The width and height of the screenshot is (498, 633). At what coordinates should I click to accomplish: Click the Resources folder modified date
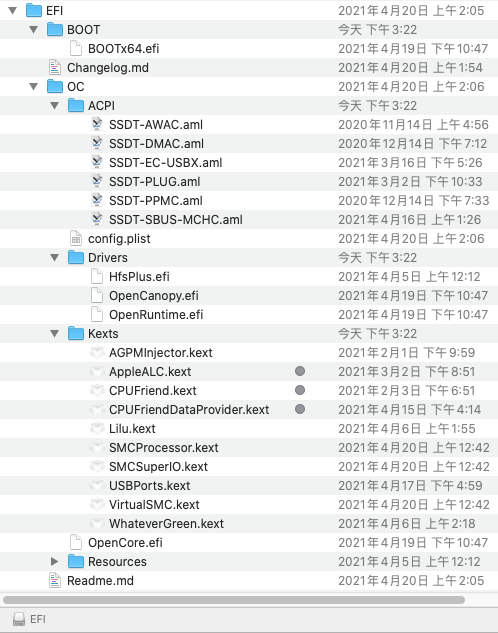click(x=409, y=562)
